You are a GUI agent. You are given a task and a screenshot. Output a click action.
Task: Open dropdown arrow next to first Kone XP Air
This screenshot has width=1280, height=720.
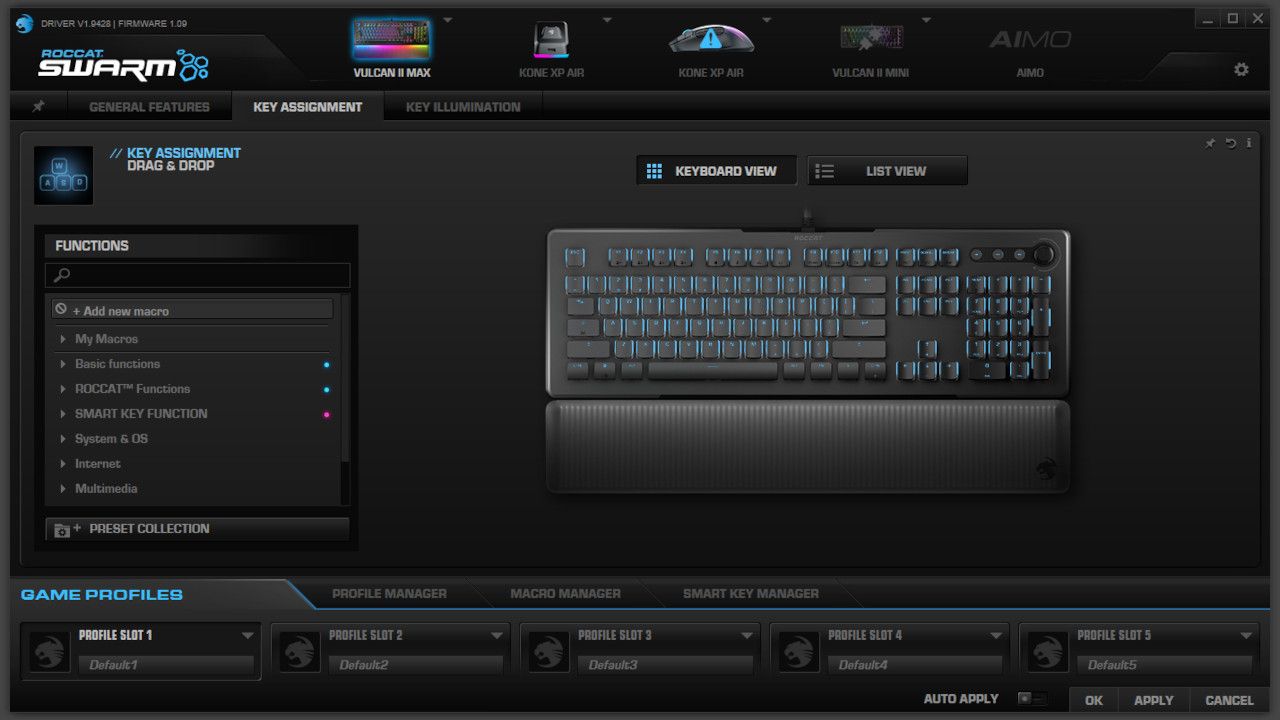coord(607,20)
